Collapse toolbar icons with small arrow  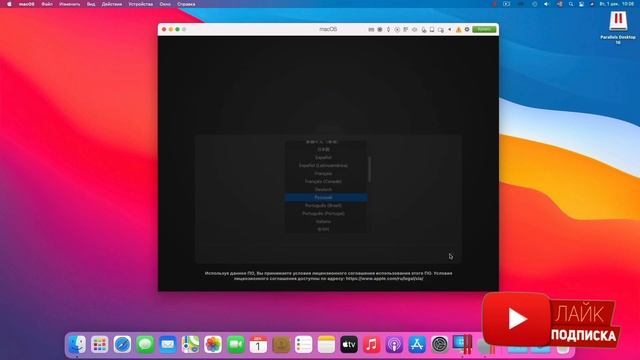(450, 29)
